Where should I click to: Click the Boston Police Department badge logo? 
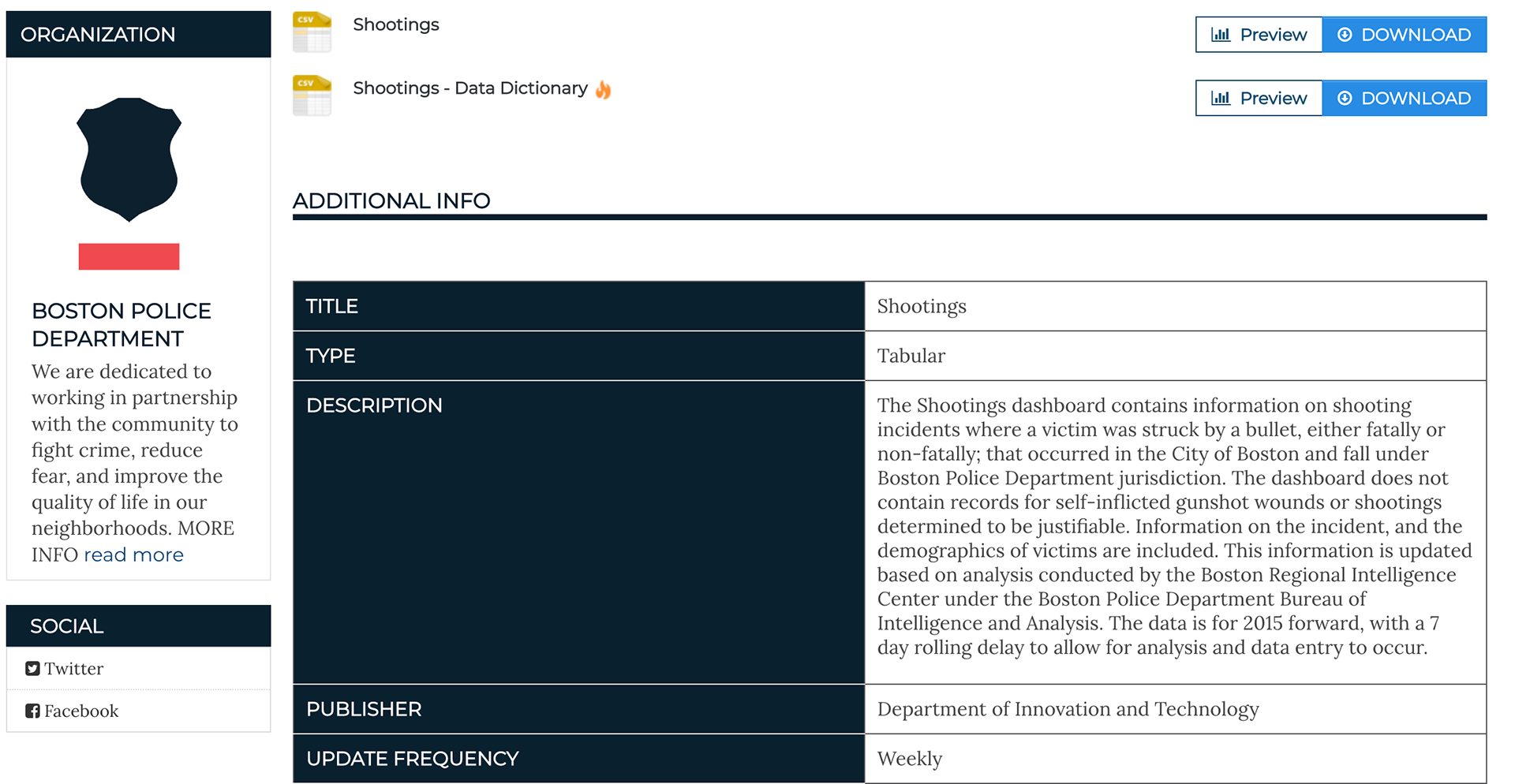(x=129, y=159)
